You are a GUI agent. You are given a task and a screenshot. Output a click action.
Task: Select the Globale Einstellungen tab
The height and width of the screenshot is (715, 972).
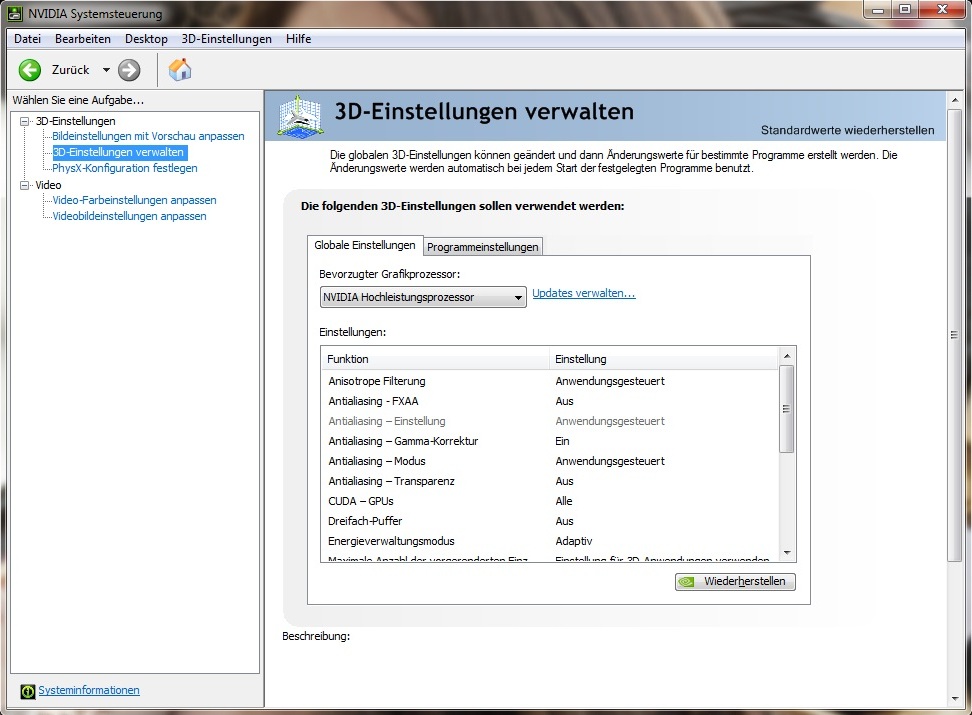364,245
